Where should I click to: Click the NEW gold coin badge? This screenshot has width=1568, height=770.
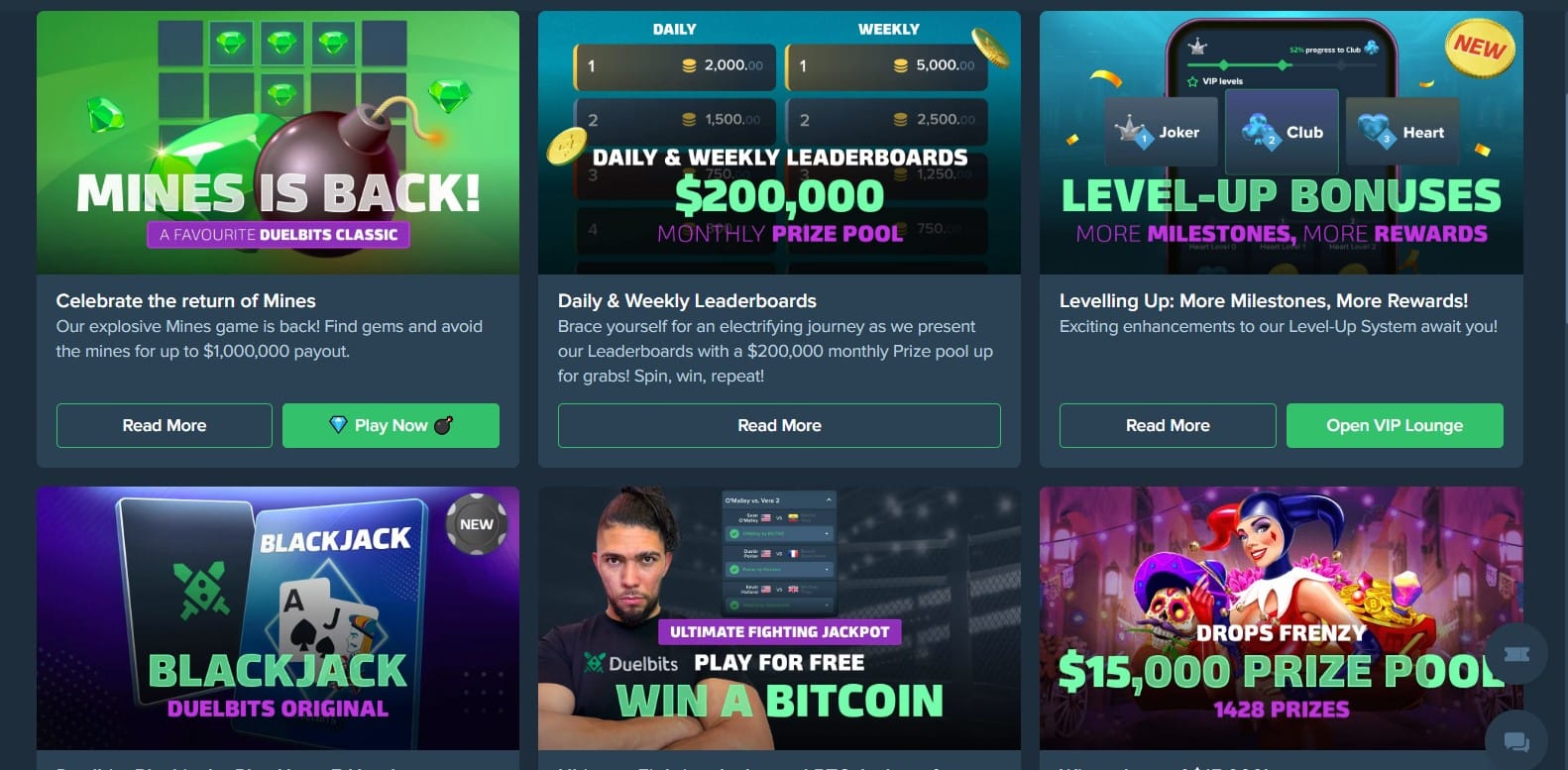(x=1480, y=47)
